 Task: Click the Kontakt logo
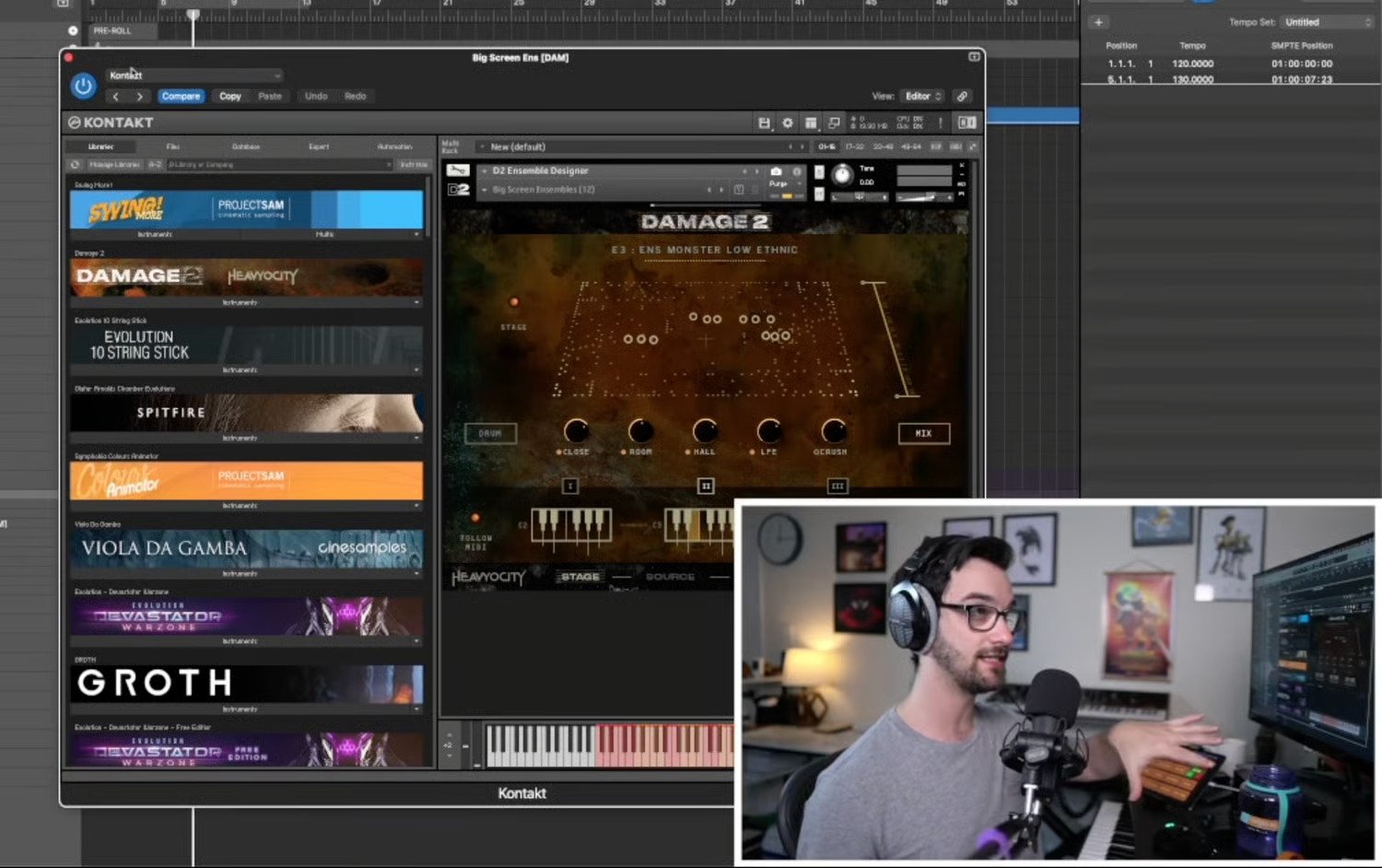(111, 123)
